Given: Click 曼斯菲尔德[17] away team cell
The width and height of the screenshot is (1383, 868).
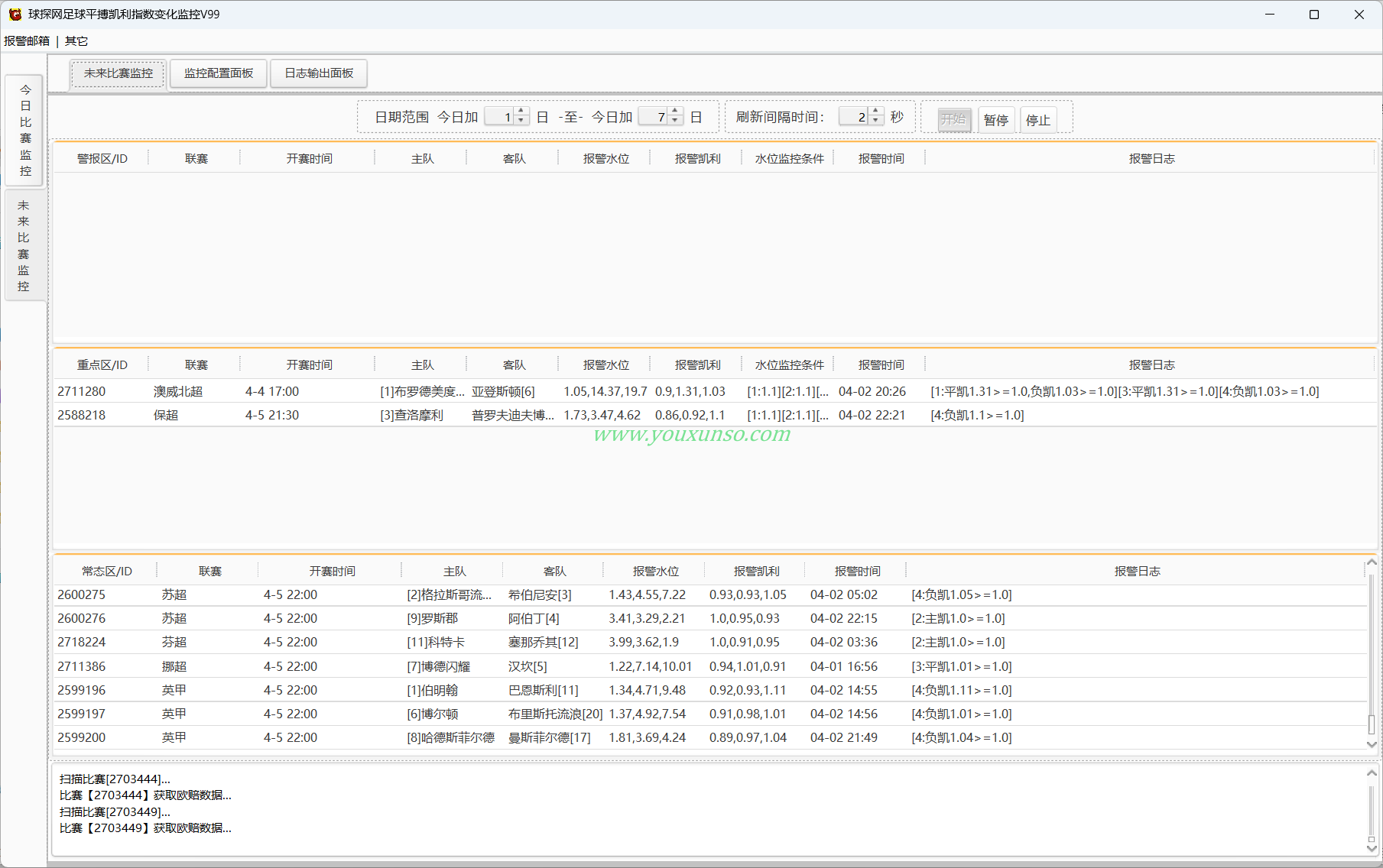Looking at the screenshot, I should click(x=549, y=737).
